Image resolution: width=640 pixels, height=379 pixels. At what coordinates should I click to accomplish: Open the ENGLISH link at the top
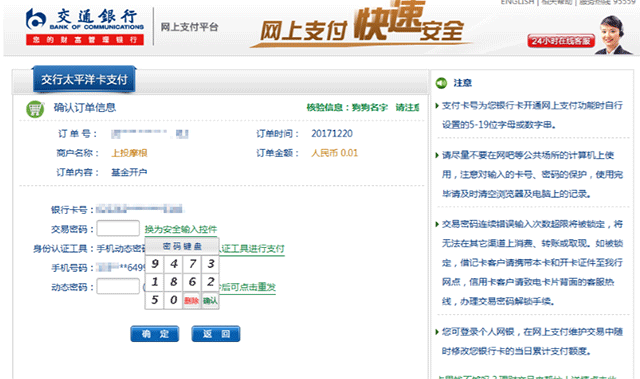(517, 2)
